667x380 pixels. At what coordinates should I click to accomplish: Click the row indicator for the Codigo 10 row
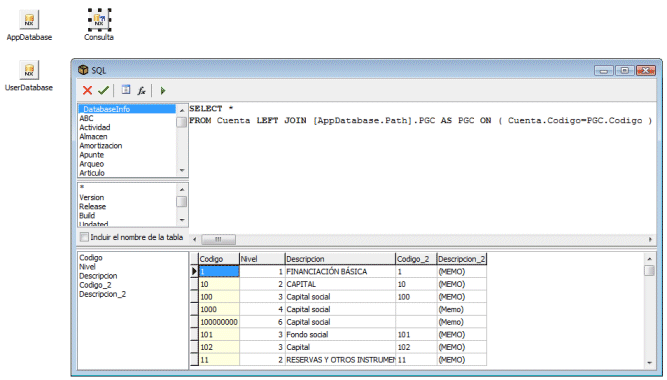tap(194, 284)
